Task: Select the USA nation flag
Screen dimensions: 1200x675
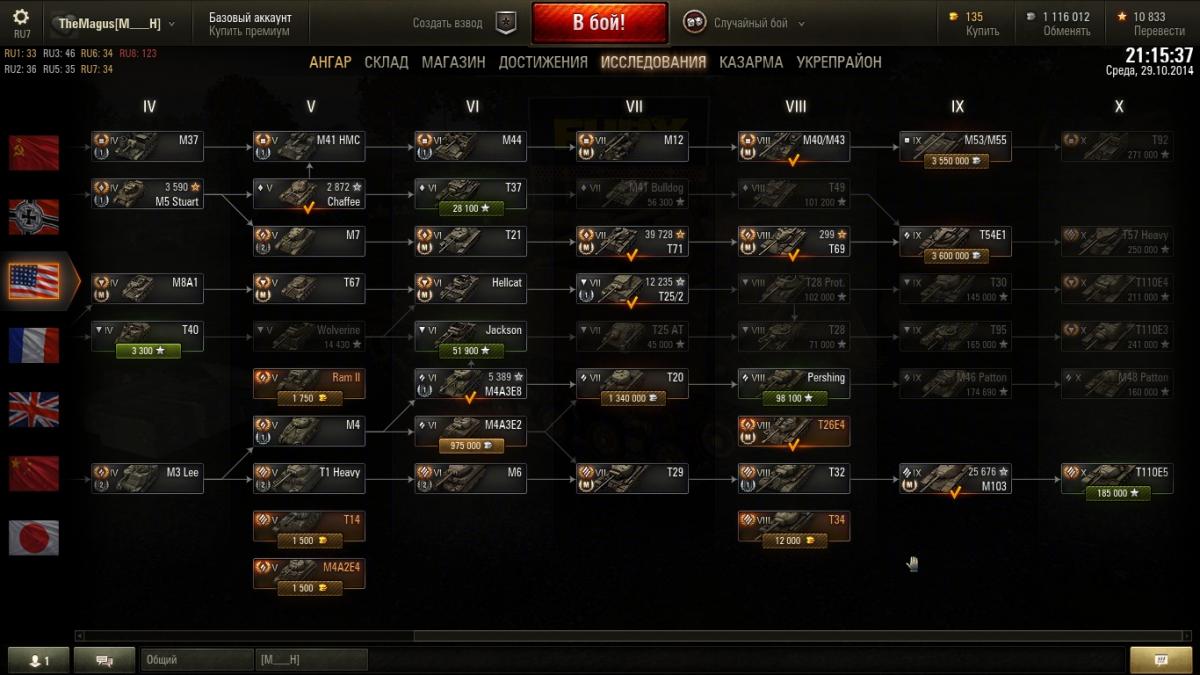Action: (34, 281)
